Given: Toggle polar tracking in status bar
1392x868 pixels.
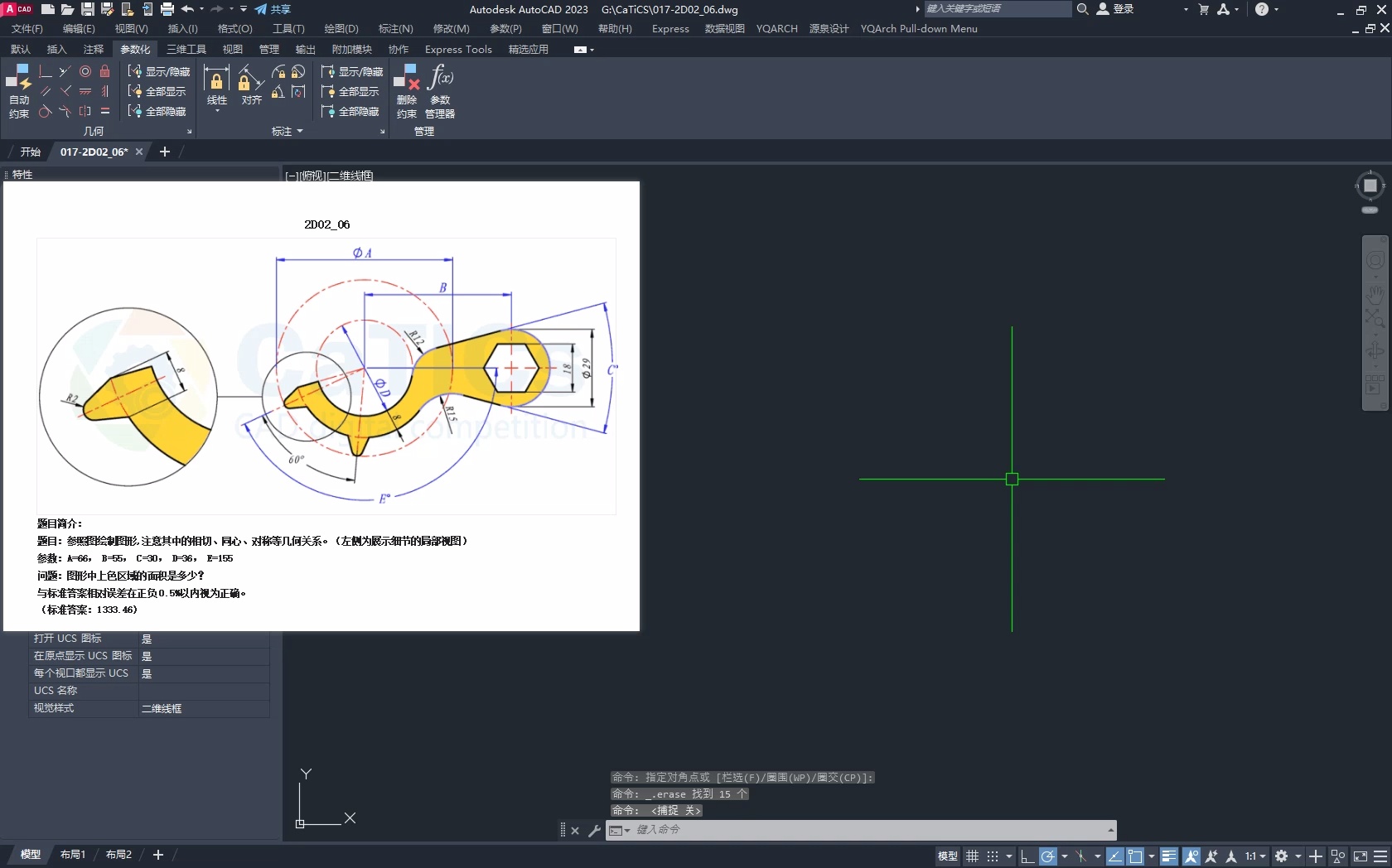Looking at the screenshot, I should (1047, 856).
